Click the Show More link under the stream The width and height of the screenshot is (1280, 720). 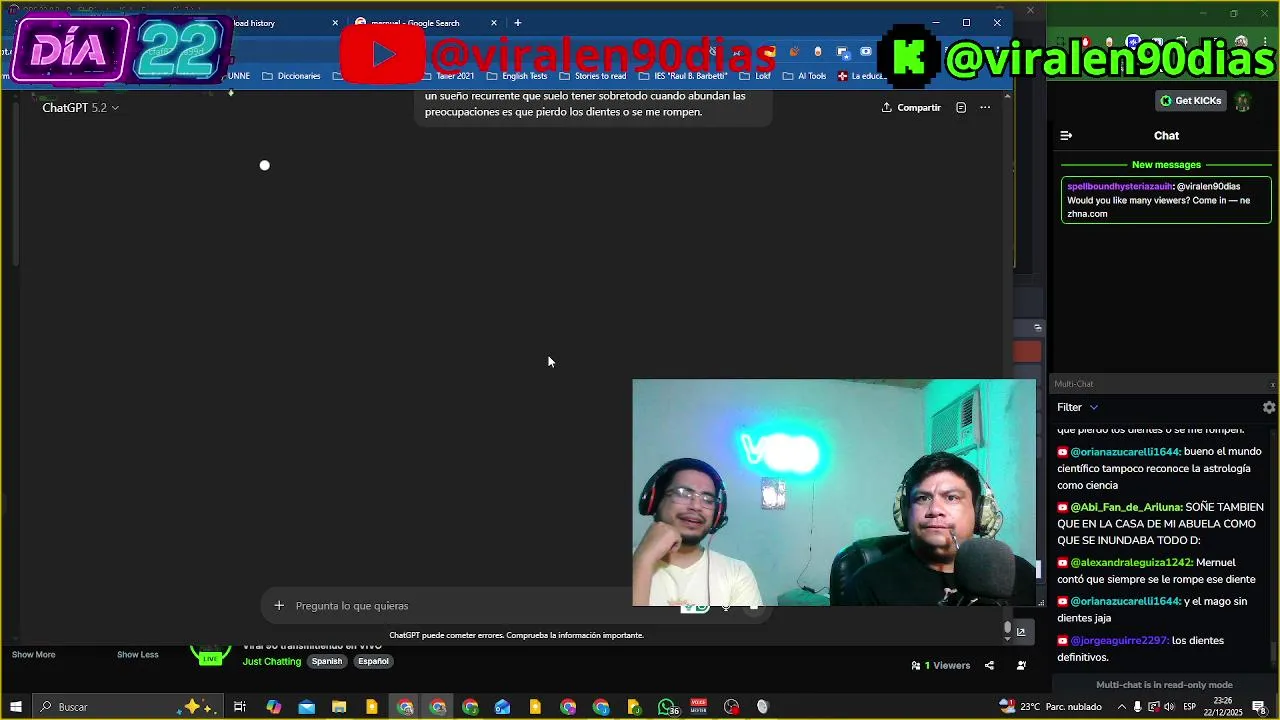[x=33, y=655]
